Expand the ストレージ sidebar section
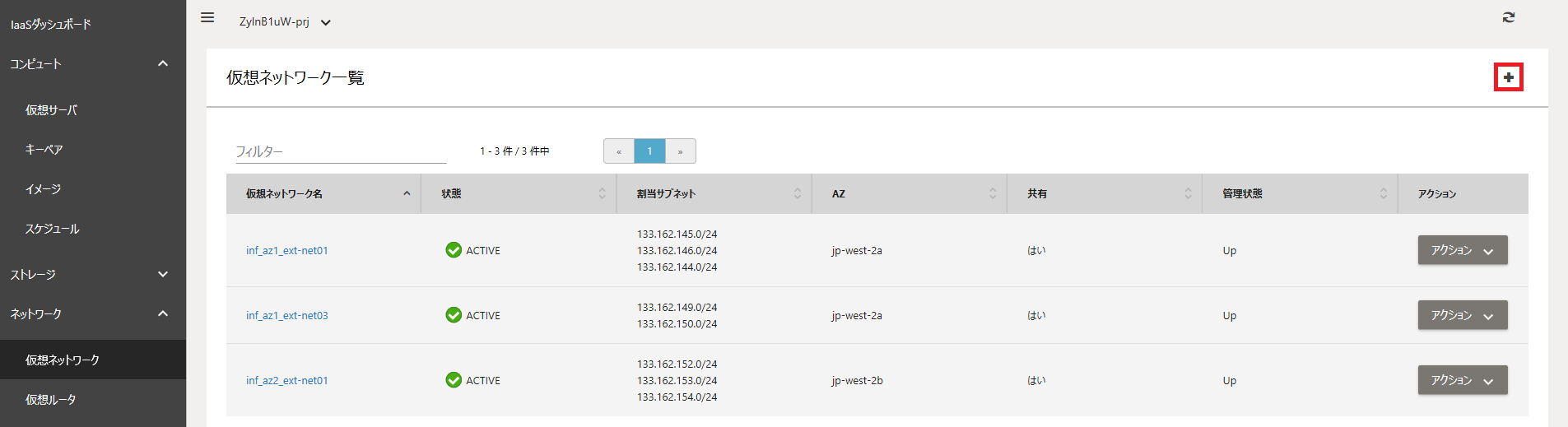Image resolution: width=1568 pixels, height=427 pixels. click(93, 274)
